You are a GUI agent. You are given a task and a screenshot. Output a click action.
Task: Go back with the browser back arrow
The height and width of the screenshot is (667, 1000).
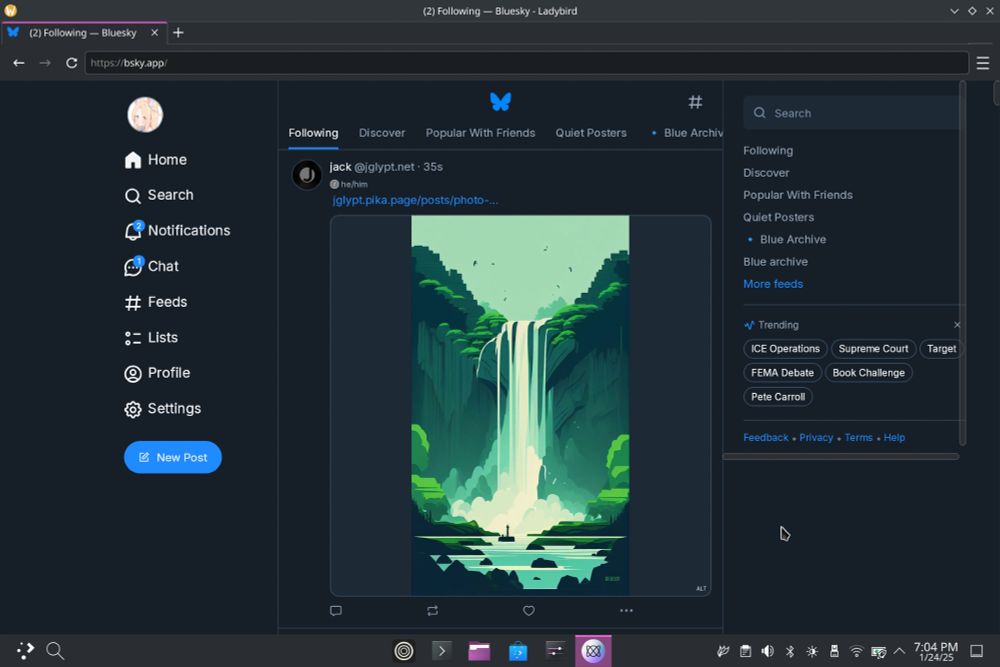pos(18,63)
